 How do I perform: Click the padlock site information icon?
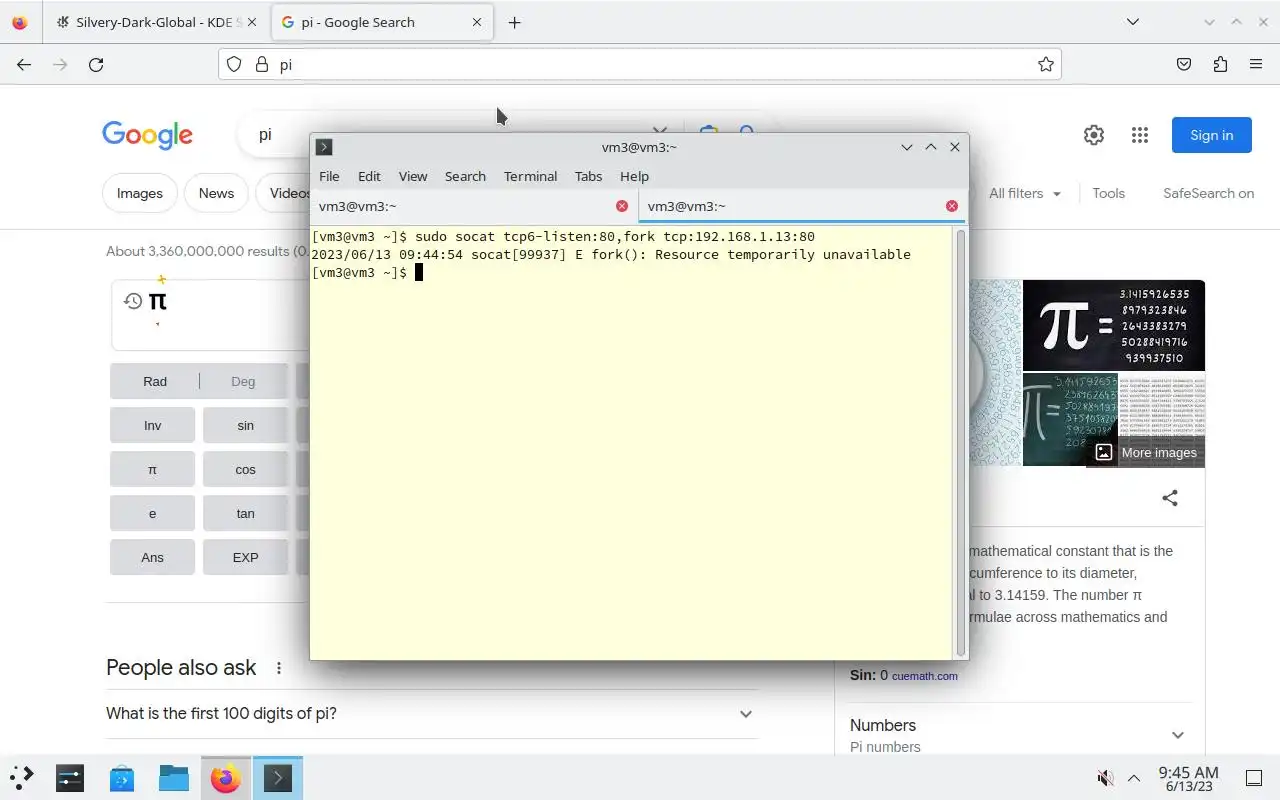click(262, 64)
